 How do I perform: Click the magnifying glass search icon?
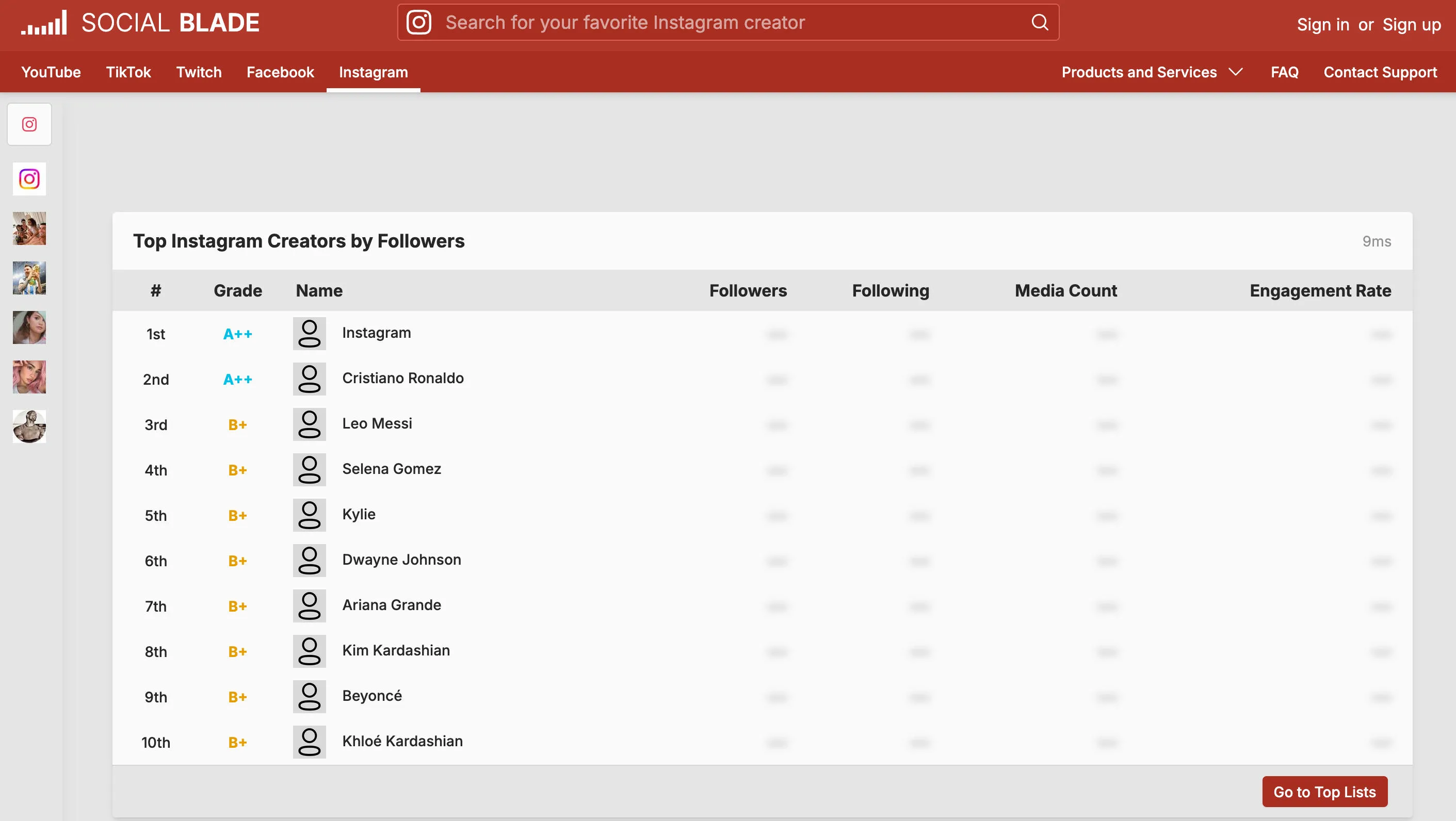point(1040,23)
